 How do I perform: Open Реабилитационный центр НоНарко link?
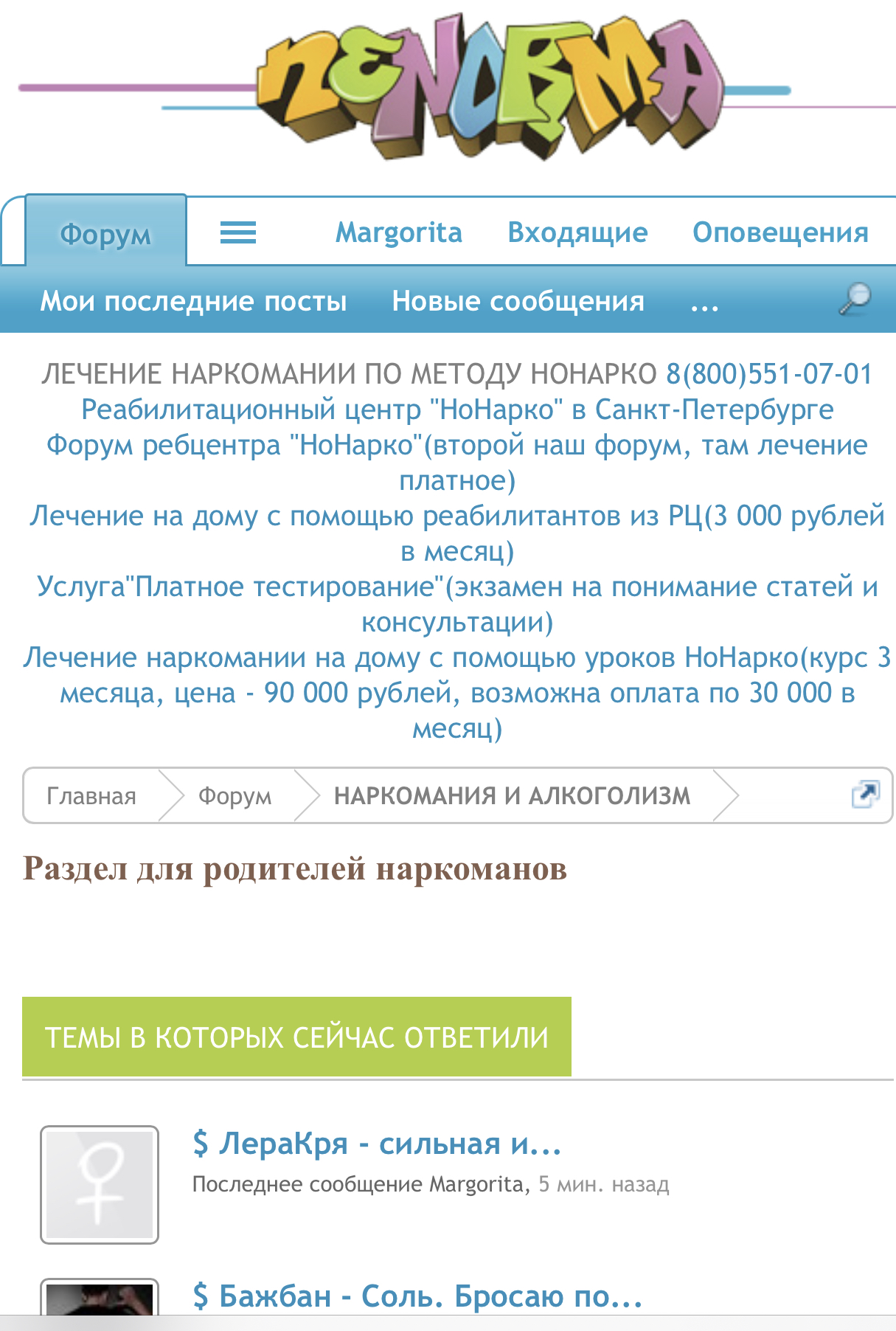point(457,409)
